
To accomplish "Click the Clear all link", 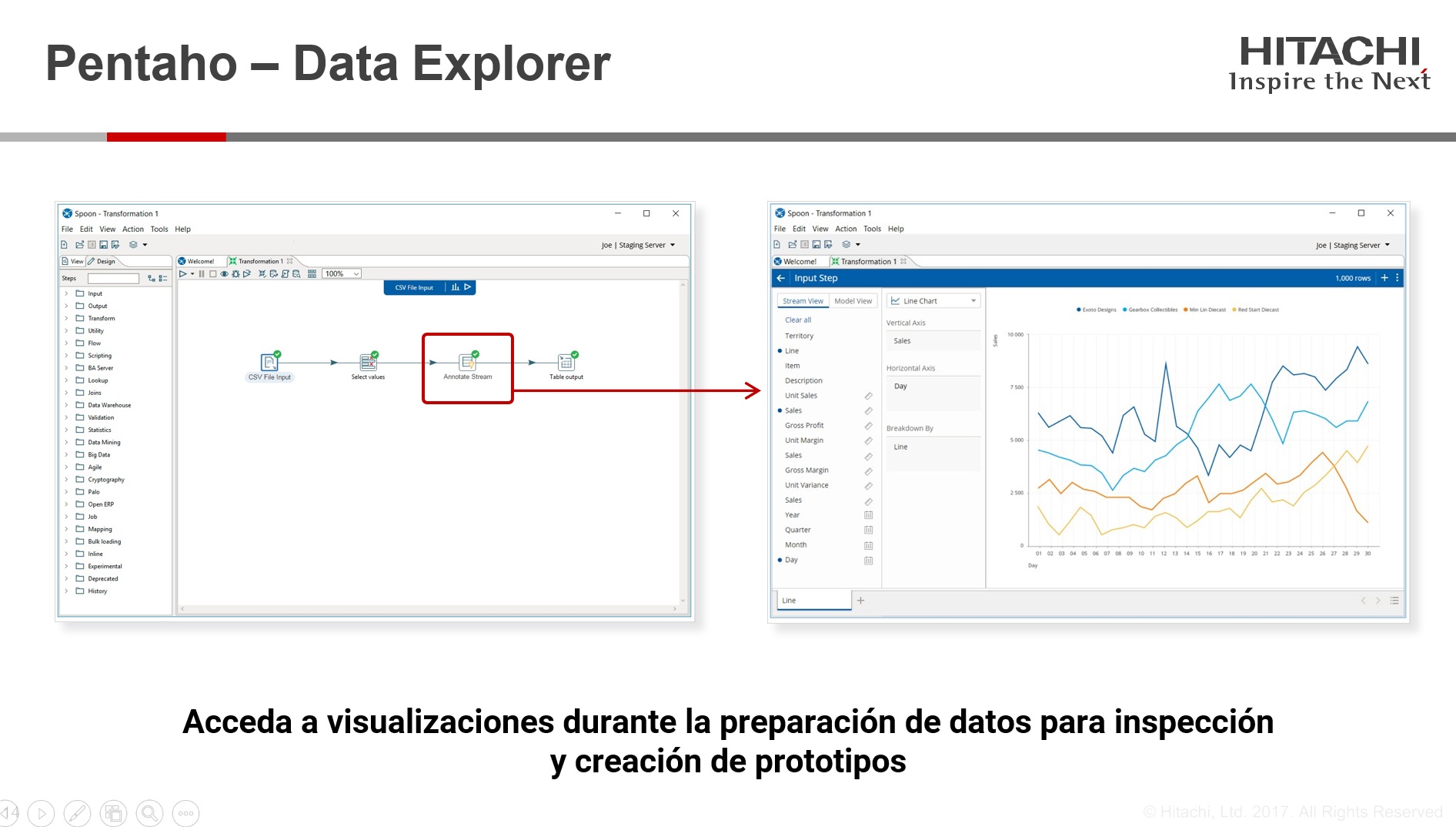I will [x=797, y=320].
